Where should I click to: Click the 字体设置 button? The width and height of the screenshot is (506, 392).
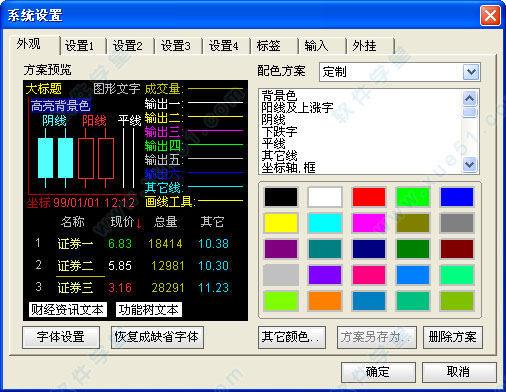[61, 337]
